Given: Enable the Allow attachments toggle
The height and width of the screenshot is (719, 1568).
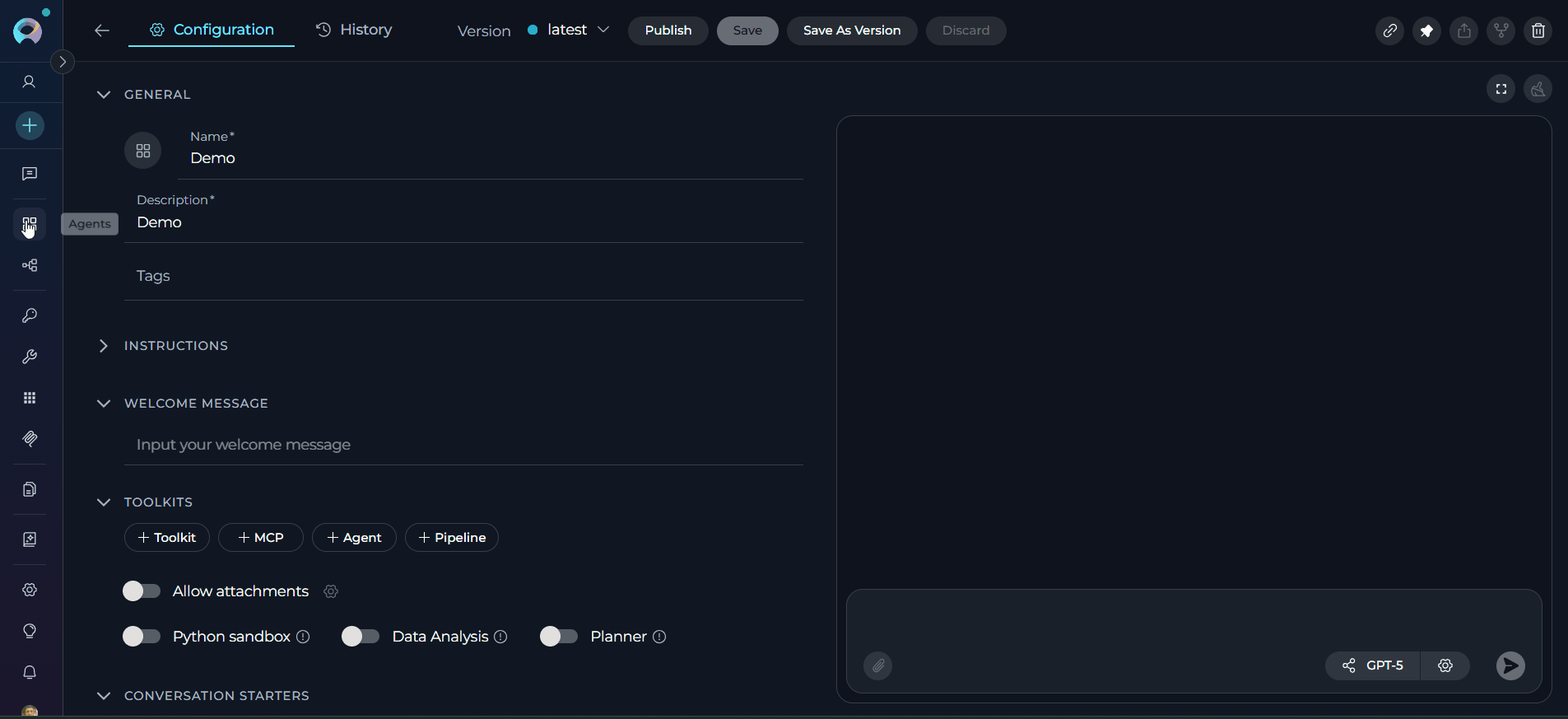Looking at the screenshot, I should pos(142,591).
